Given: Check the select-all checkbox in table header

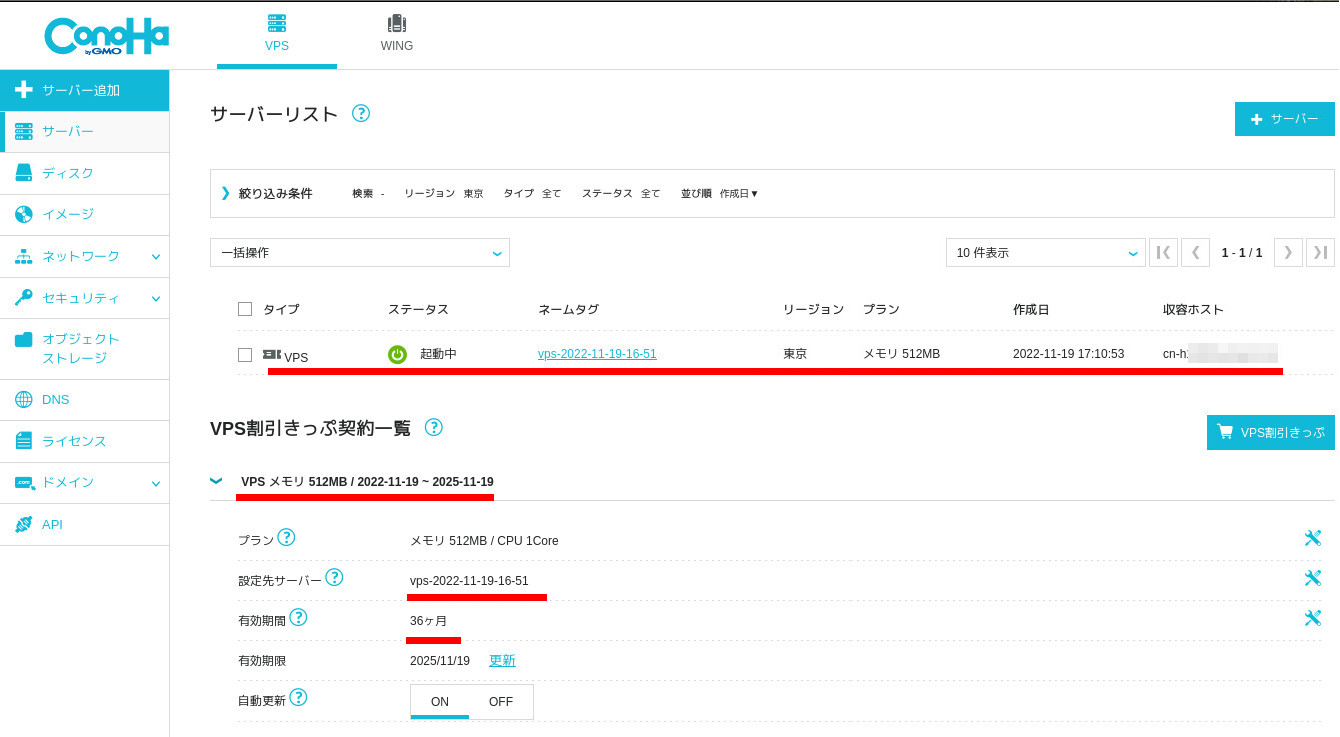Looking at the screenshot, I should [x=245, y=309].
